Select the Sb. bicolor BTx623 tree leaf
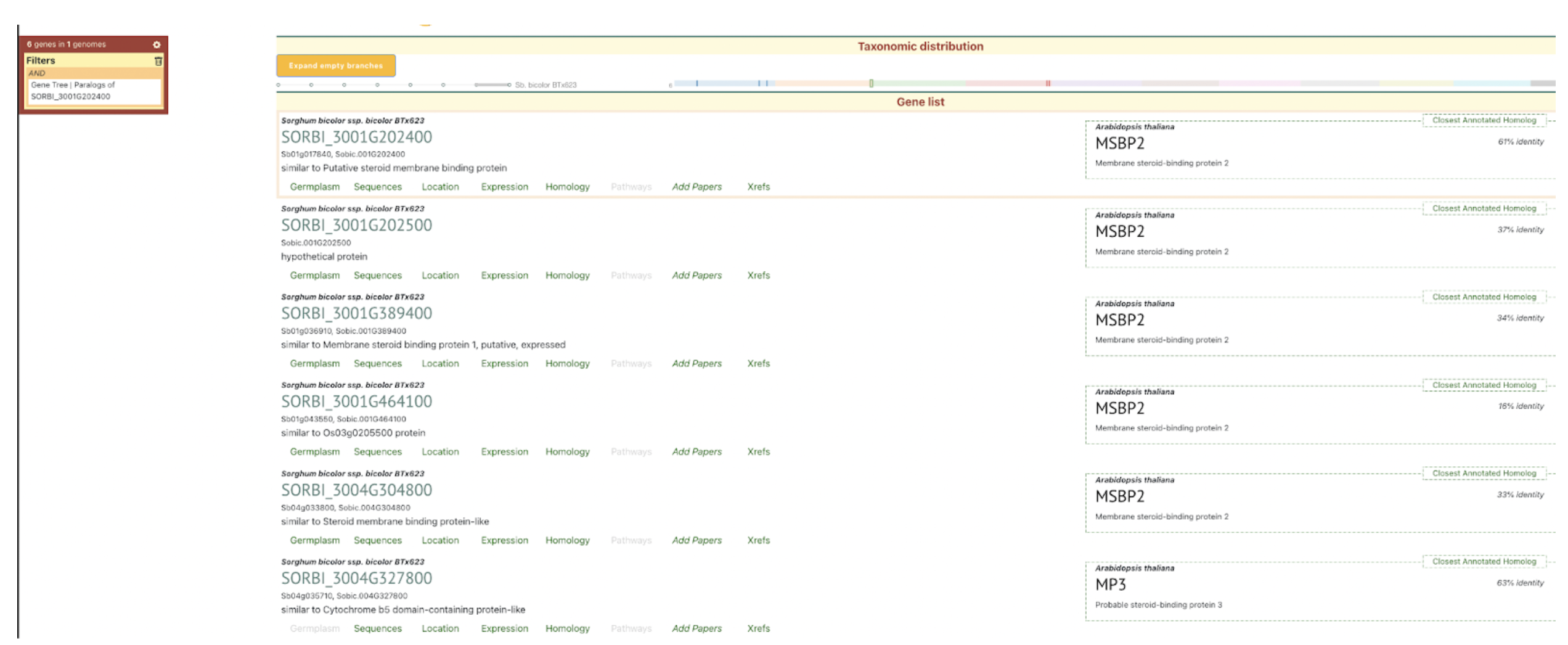This screenshot has width=1568, height=645. [545, 85]
